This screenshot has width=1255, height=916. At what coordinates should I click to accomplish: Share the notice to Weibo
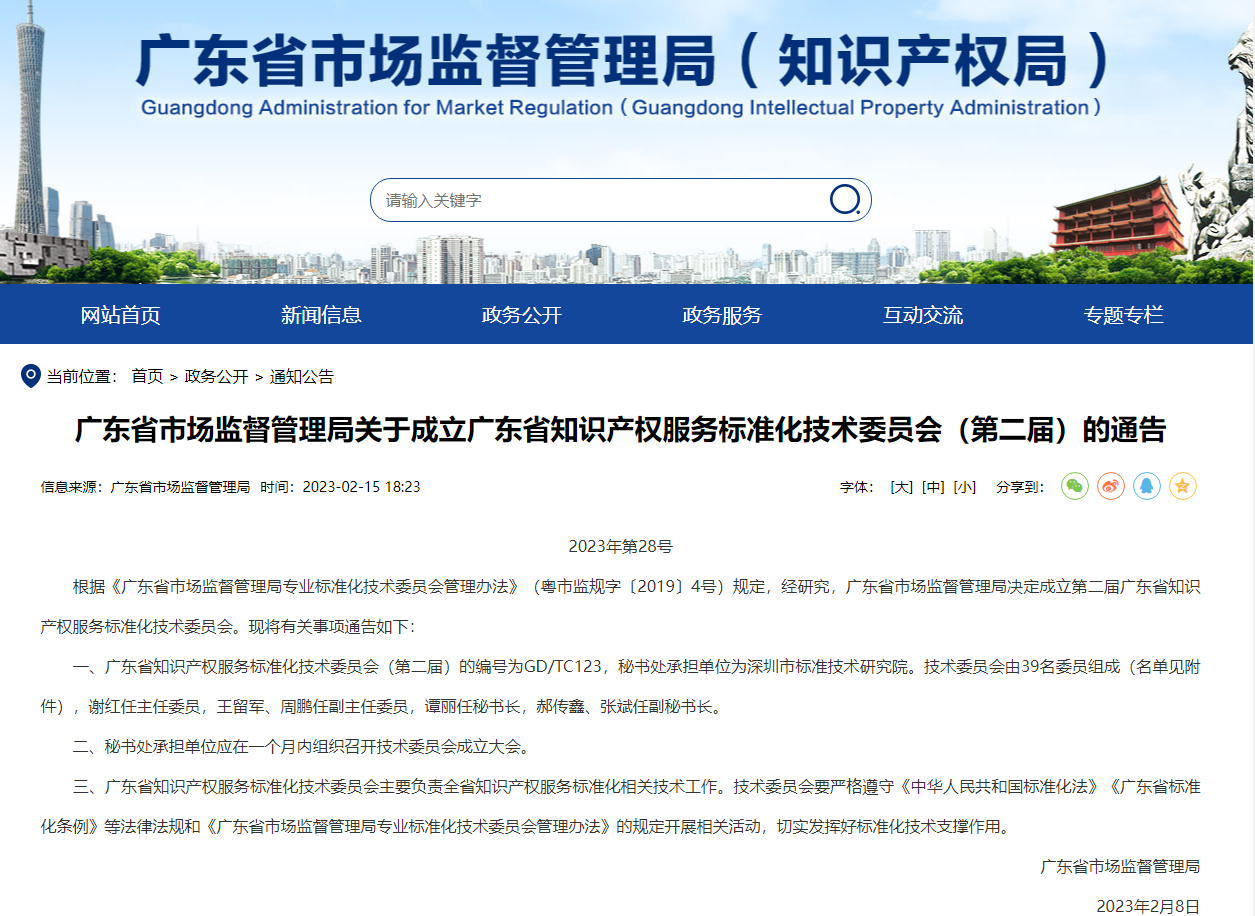coord(1111,486)
